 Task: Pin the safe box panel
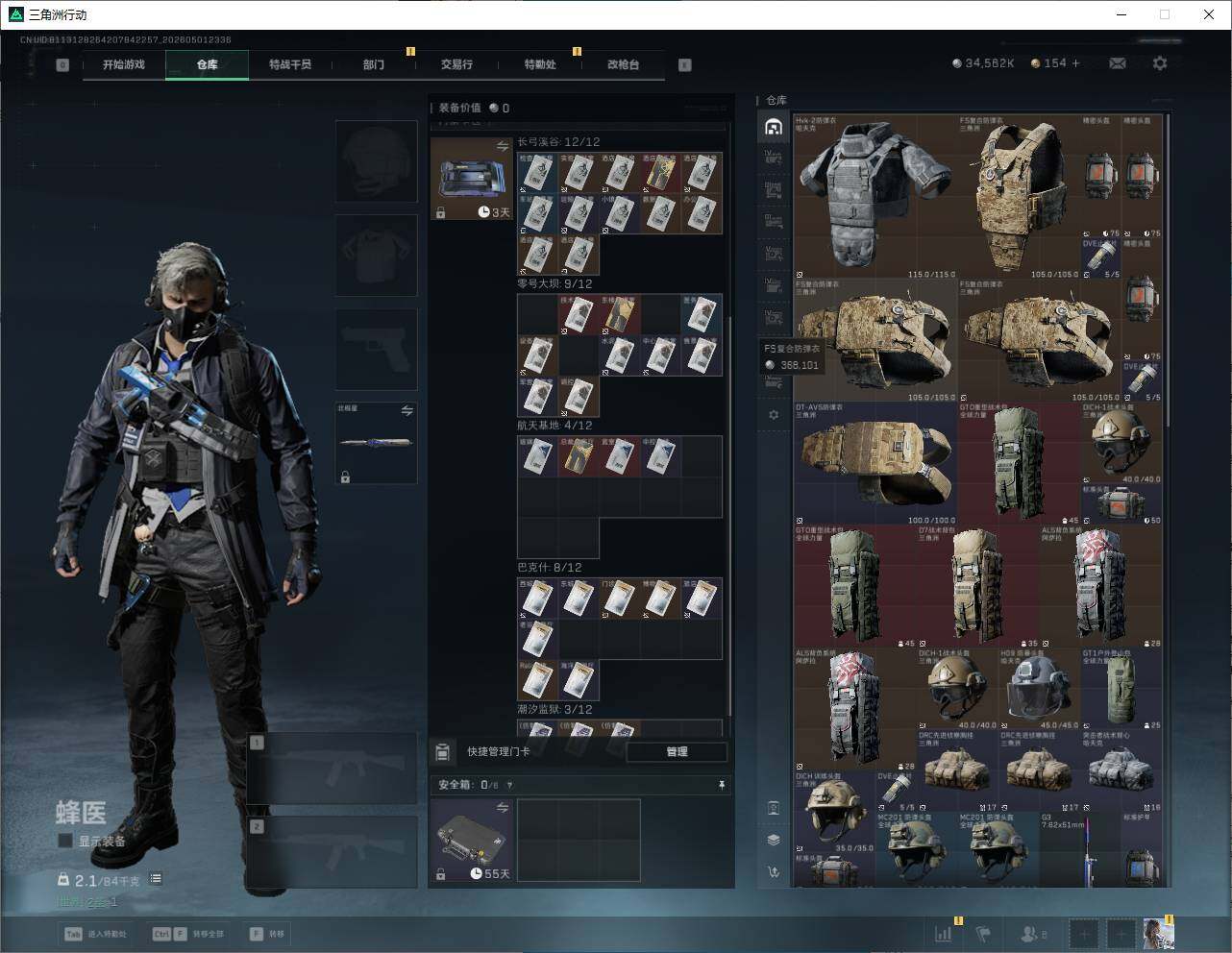(721, 785)
